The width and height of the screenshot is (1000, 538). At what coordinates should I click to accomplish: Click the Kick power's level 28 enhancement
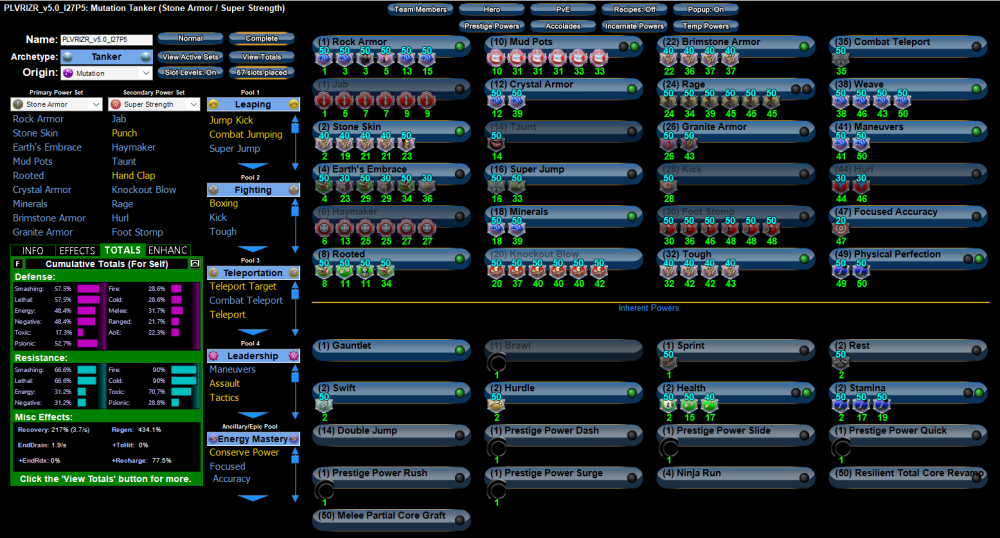(x=668, y=187)
